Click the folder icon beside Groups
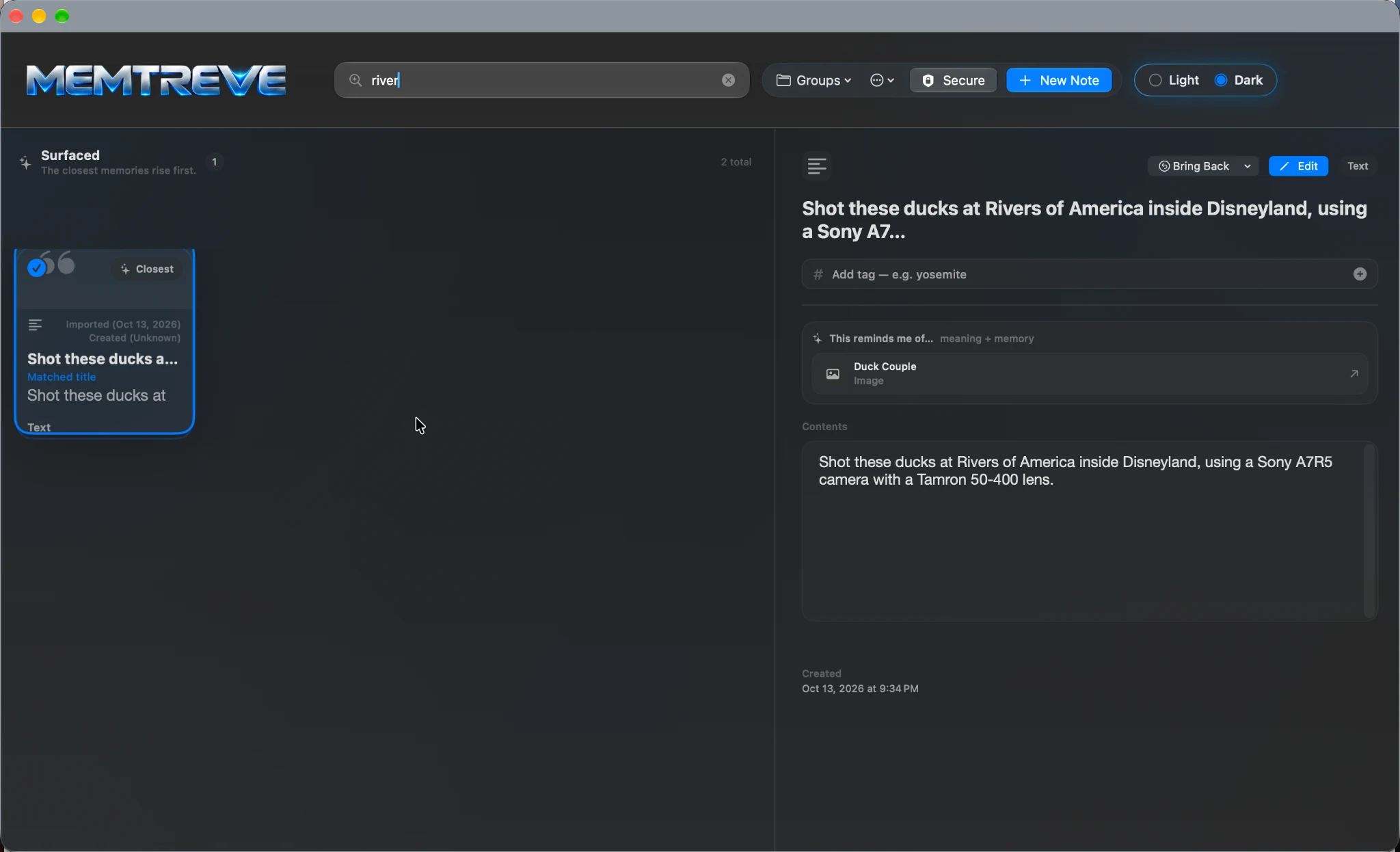This screenshot has width=1400, height=852. (783, 80)
